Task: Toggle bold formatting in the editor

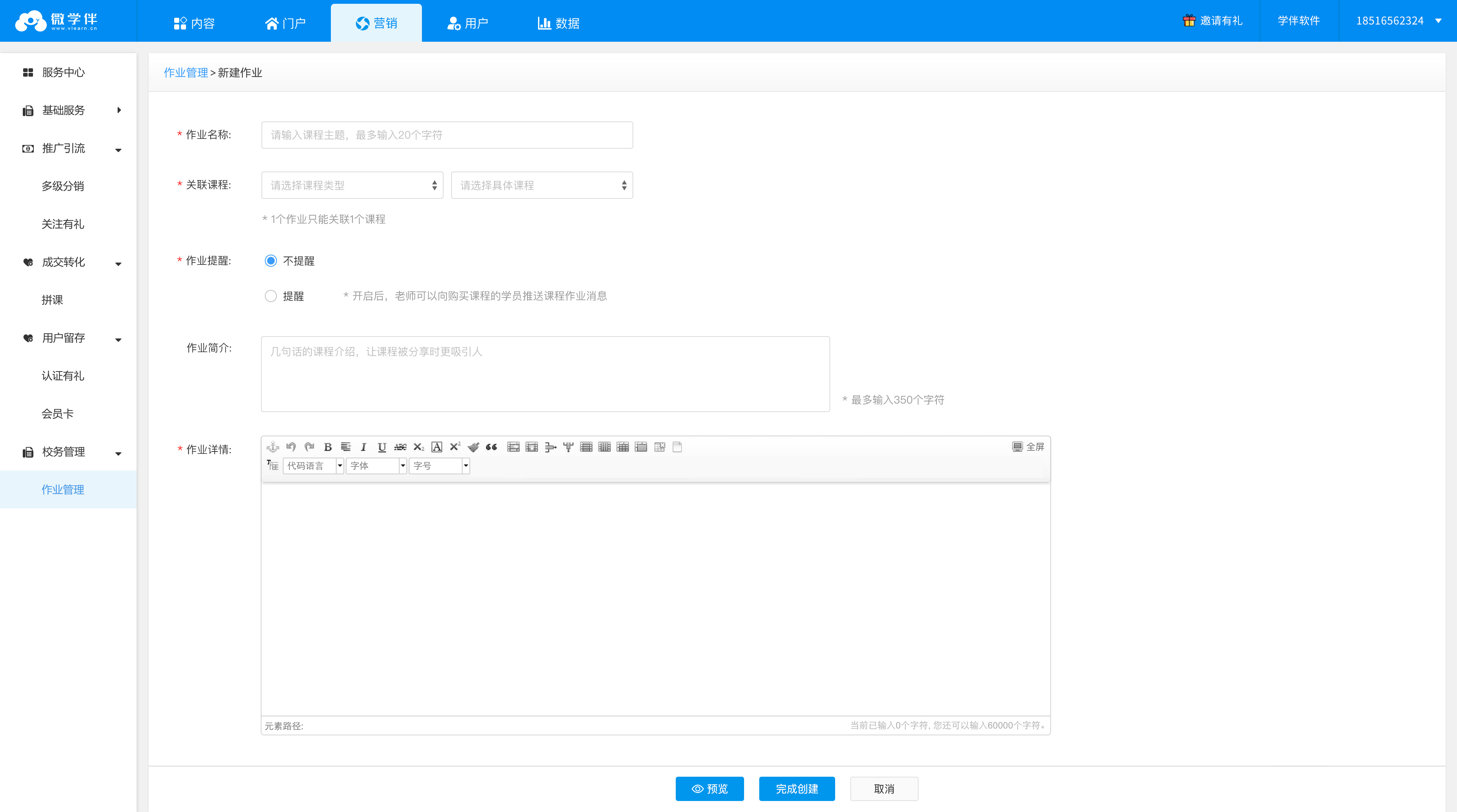Action: (x=327, y=447)
